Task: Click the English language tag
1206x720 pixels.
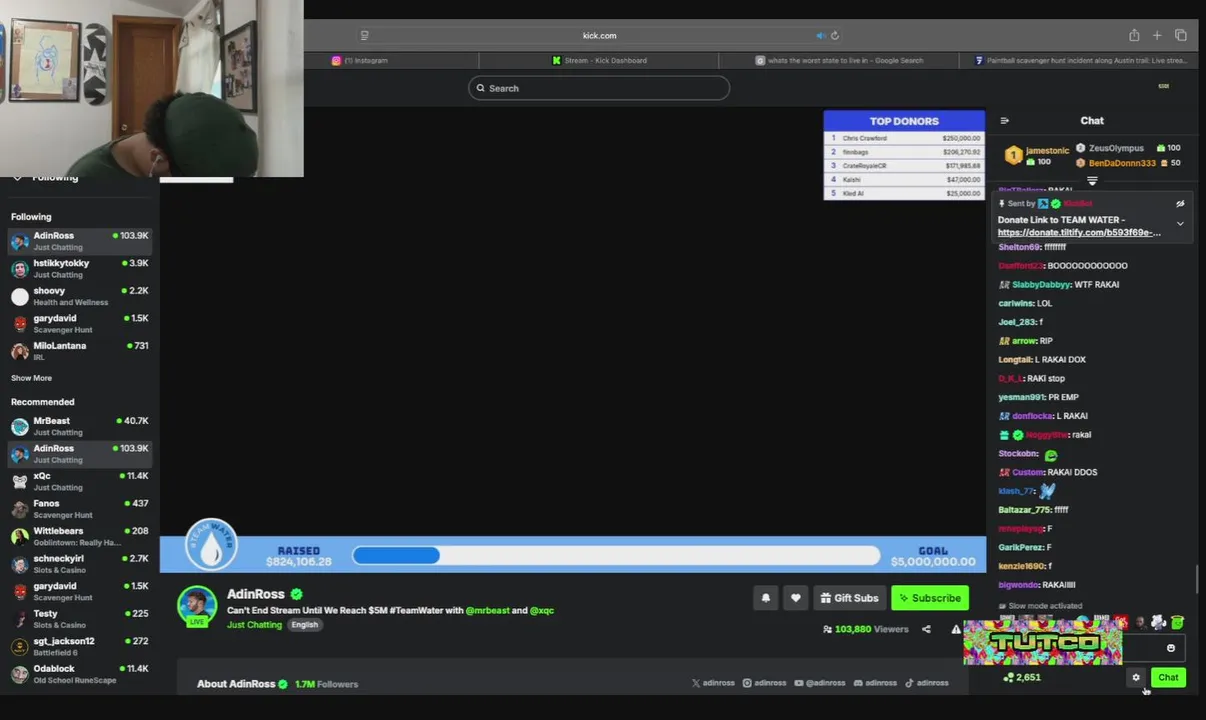Action: [304, 625]
